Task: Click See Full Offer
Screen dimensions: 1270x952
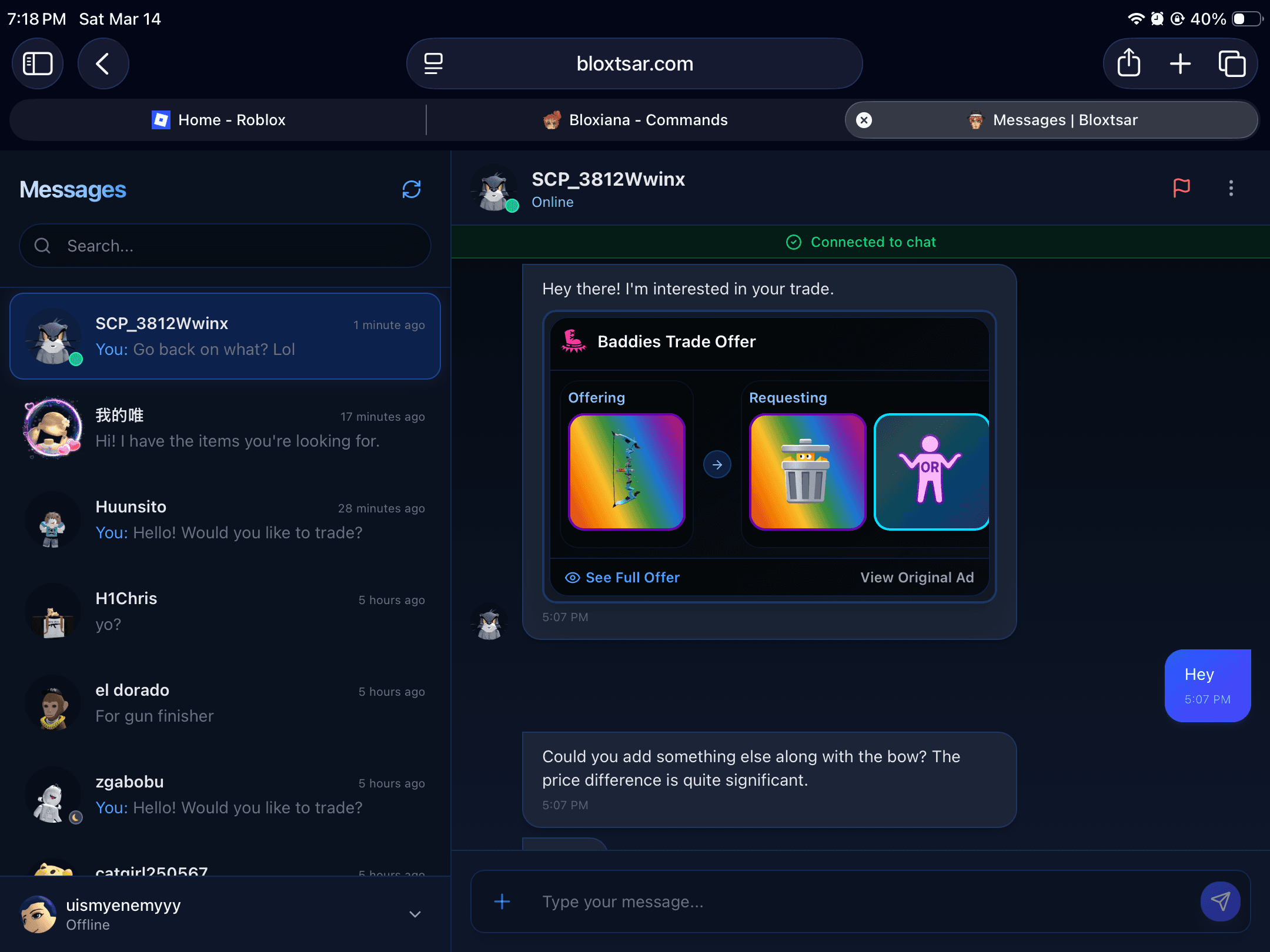Action: click(x=622, y=578)
